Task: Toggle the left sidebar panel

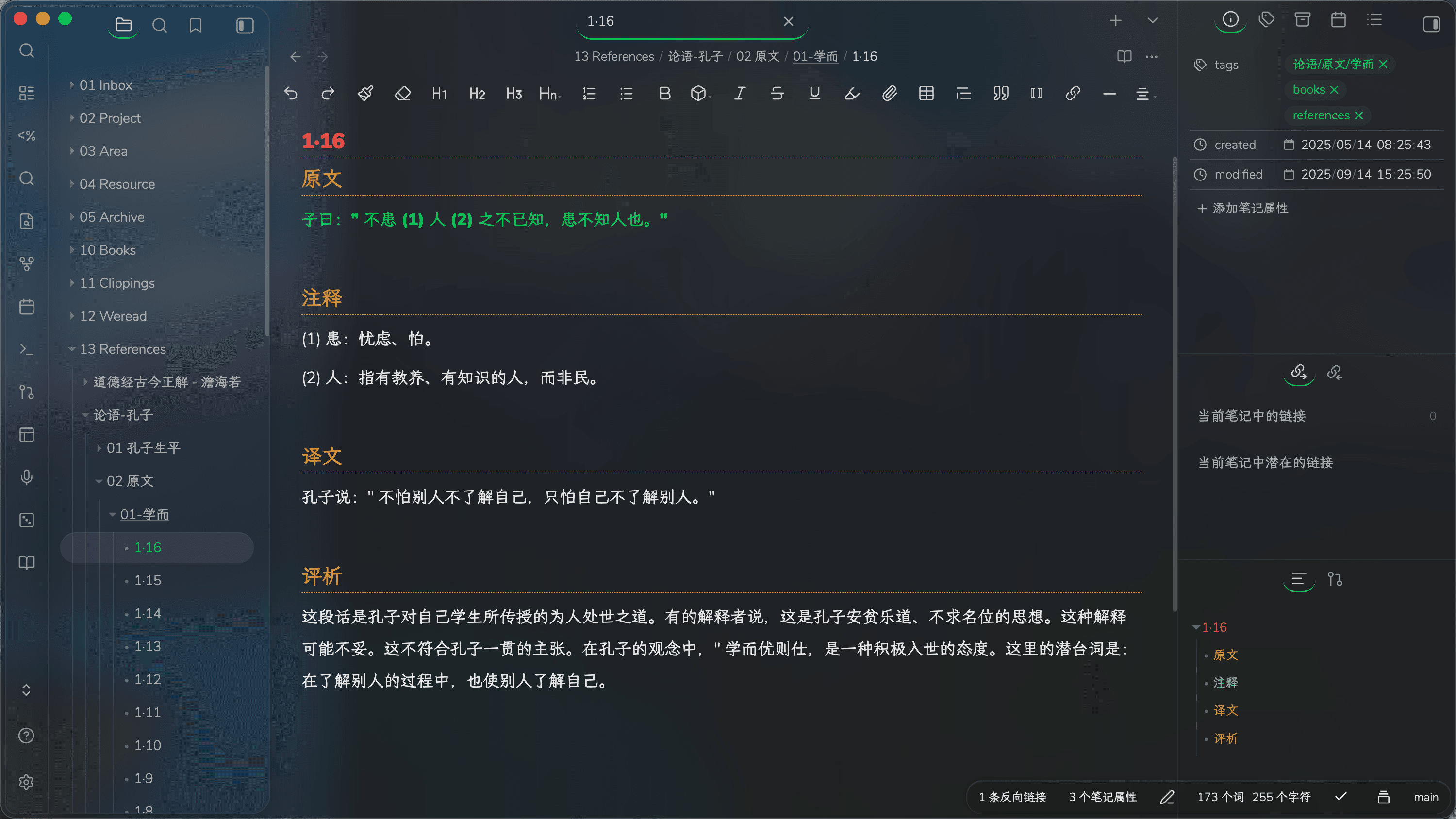Action: pyautogui.click(x=245, y=25)
